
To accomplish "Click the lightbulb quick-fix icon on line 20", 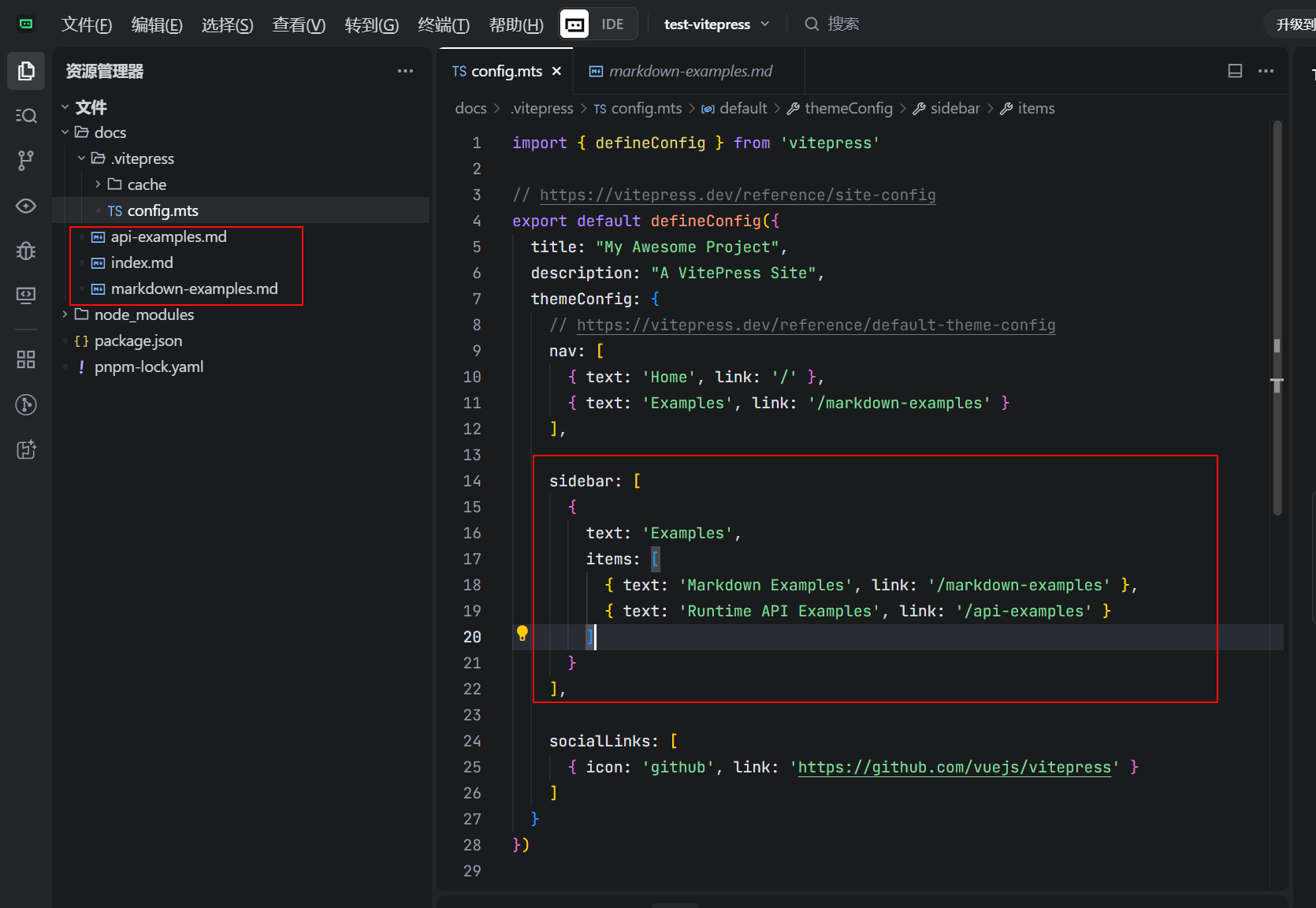I will (x=522, y=633).
